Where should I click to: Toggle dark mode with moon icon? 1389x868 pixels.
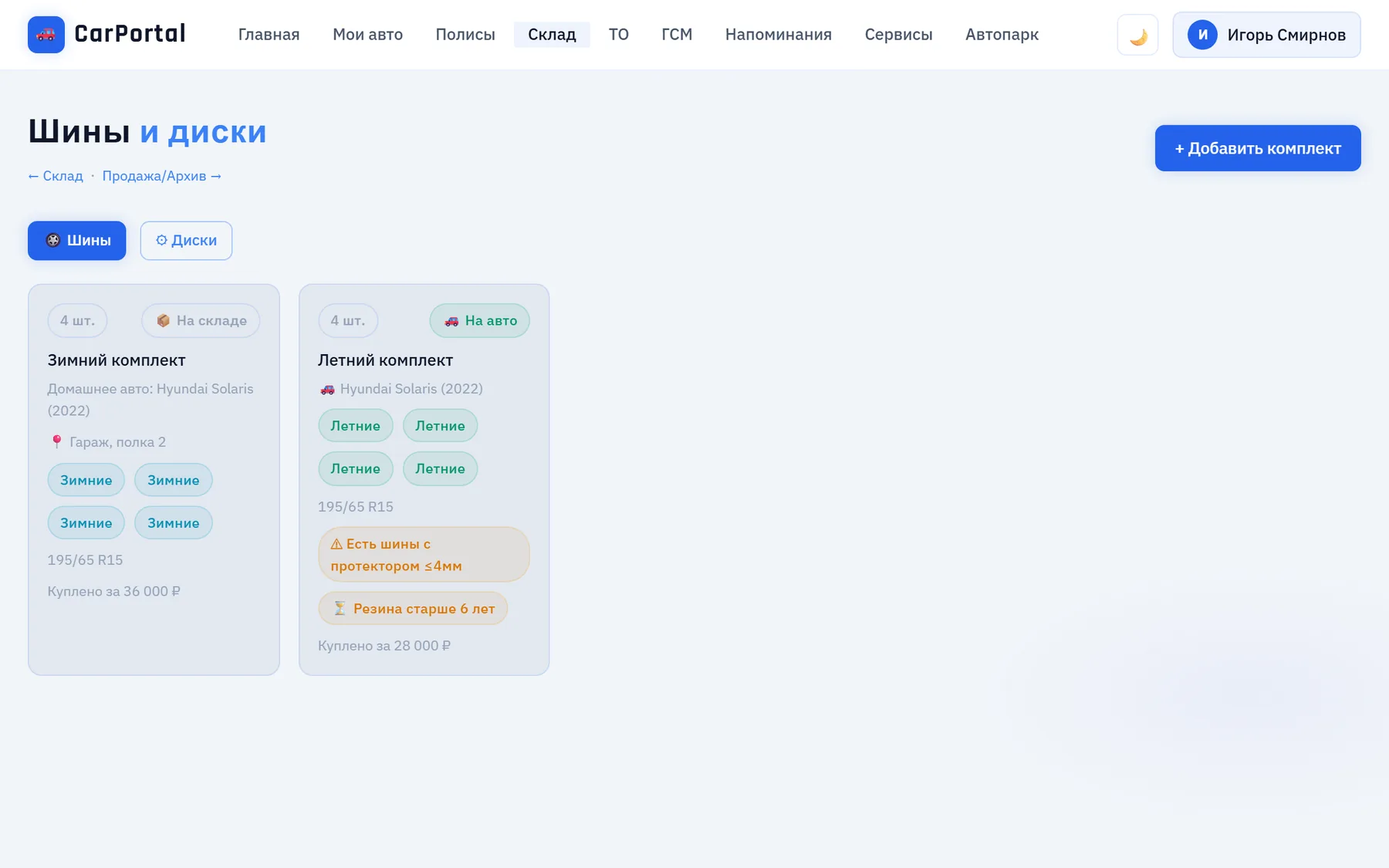click(1137, 35)
